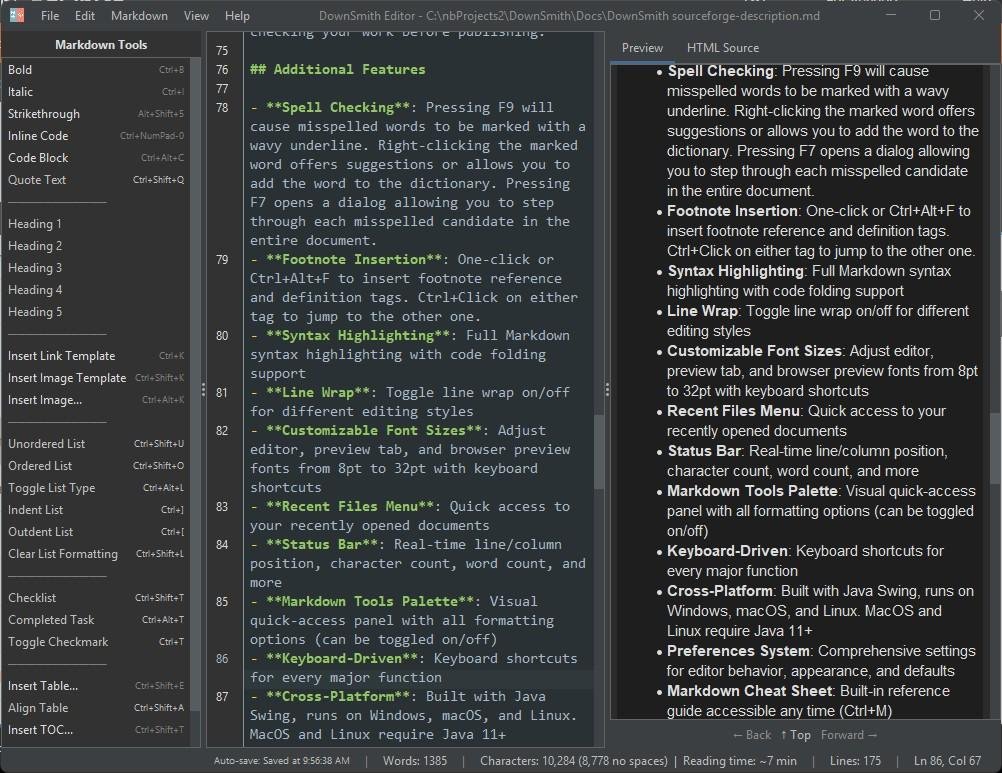Click Align Table
This screenshot has height=773, width=1002.
click(x=96, y=708)
